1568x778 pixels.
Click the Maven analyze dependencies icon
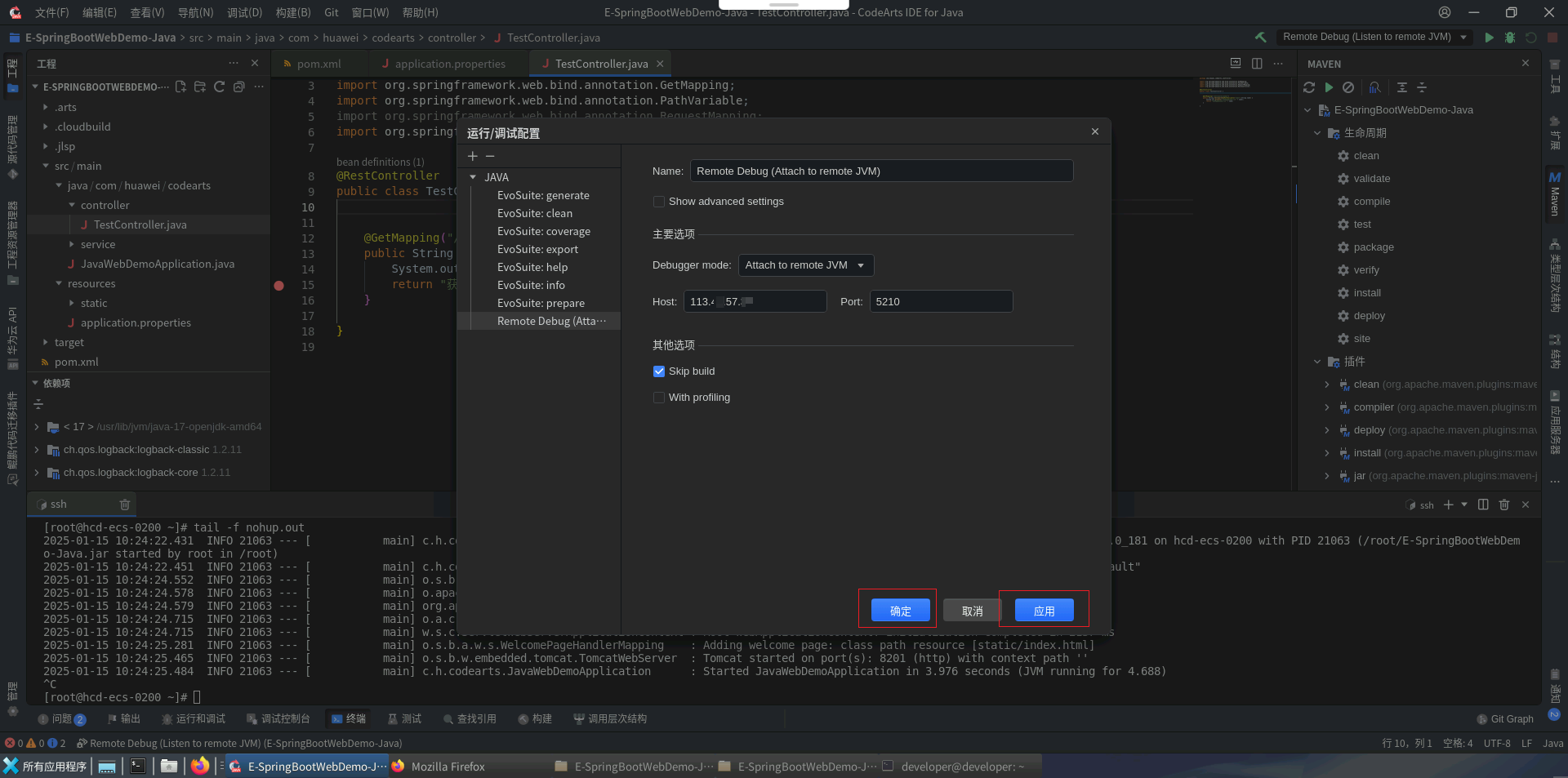[x=1375, y=87]
